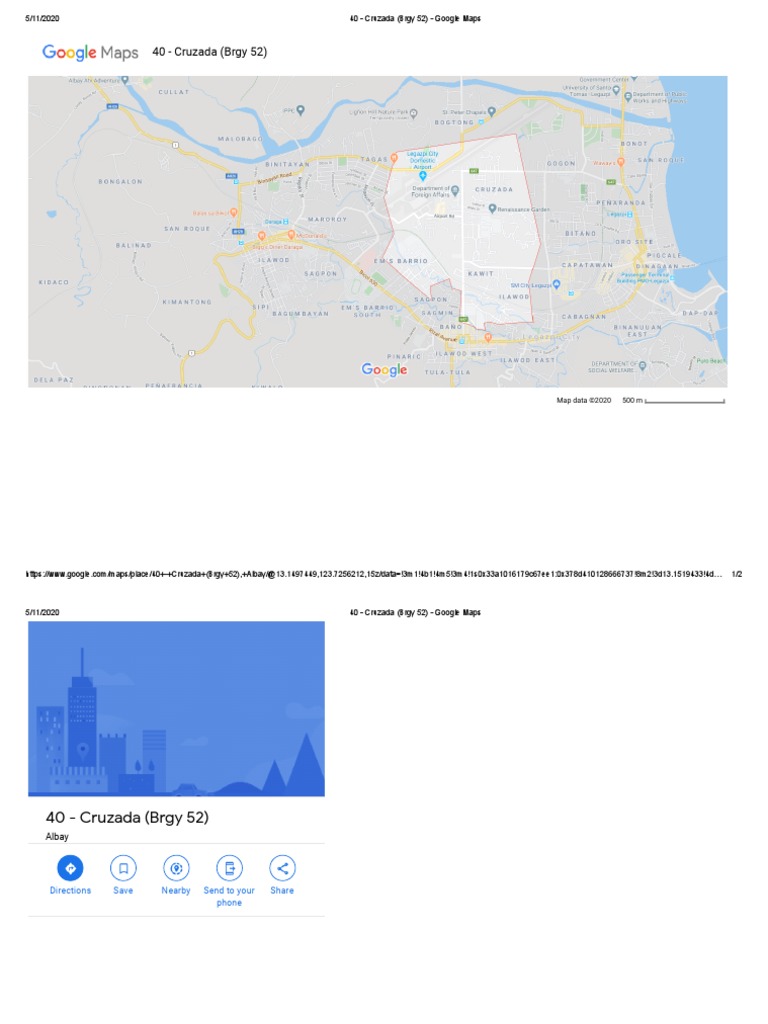Click the Passenger Terminal Building pin
768x1024 pixels.
(x=672, y=277)
